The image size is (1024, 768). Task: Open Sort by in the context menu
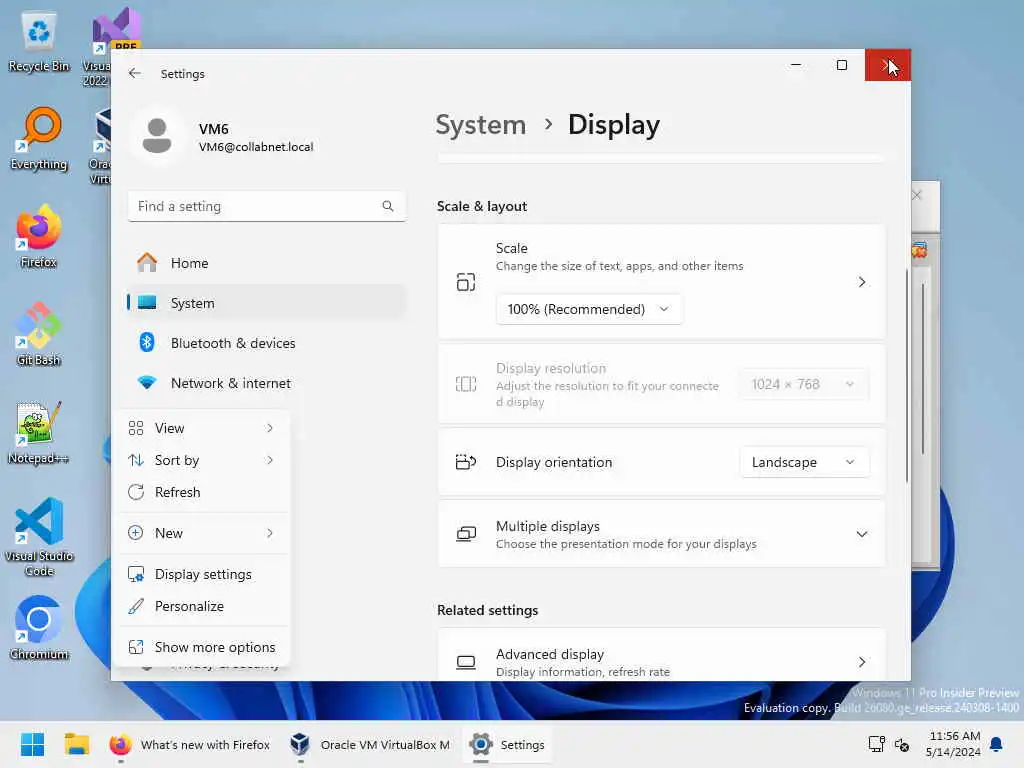click(204, 460)
